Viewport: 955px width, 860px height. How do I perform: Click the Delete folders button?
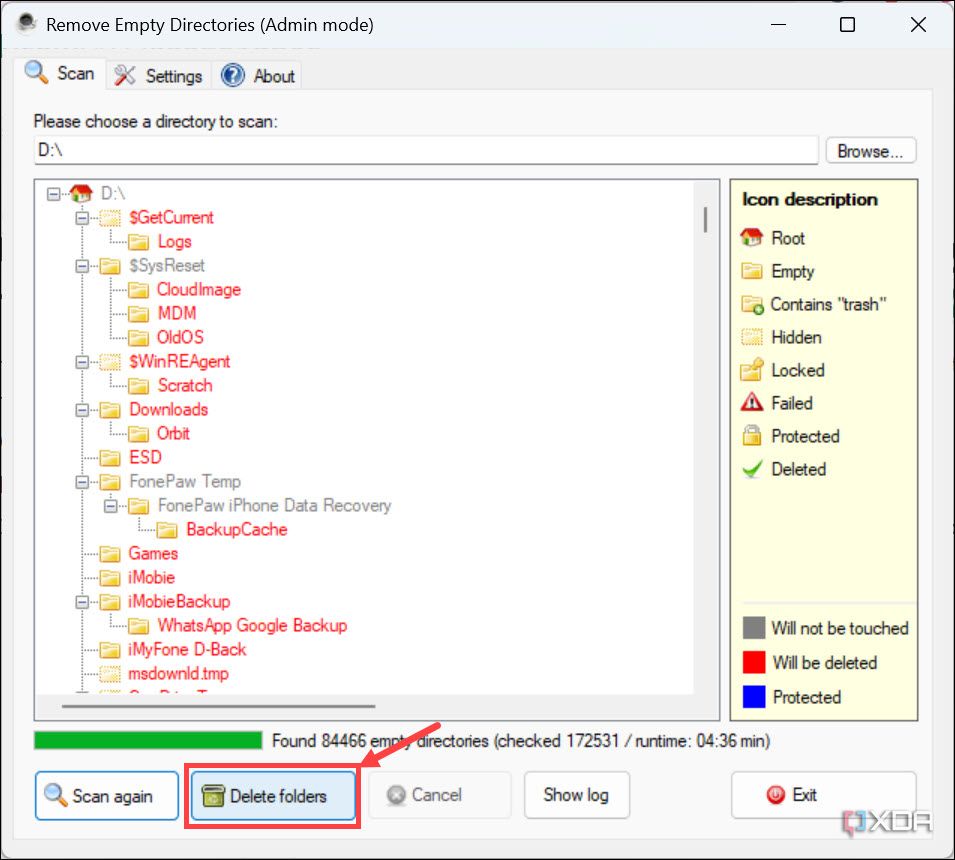click(273, 795)
